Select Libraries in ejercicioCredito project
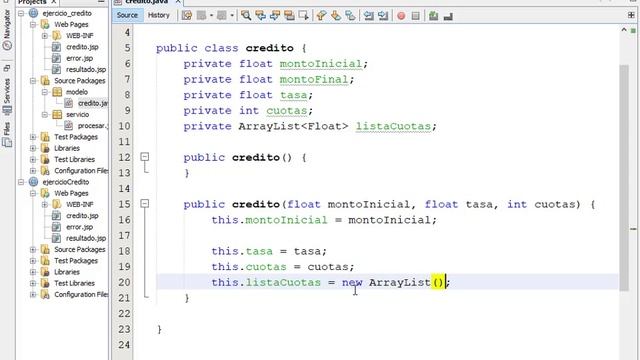 pos(67,272)
